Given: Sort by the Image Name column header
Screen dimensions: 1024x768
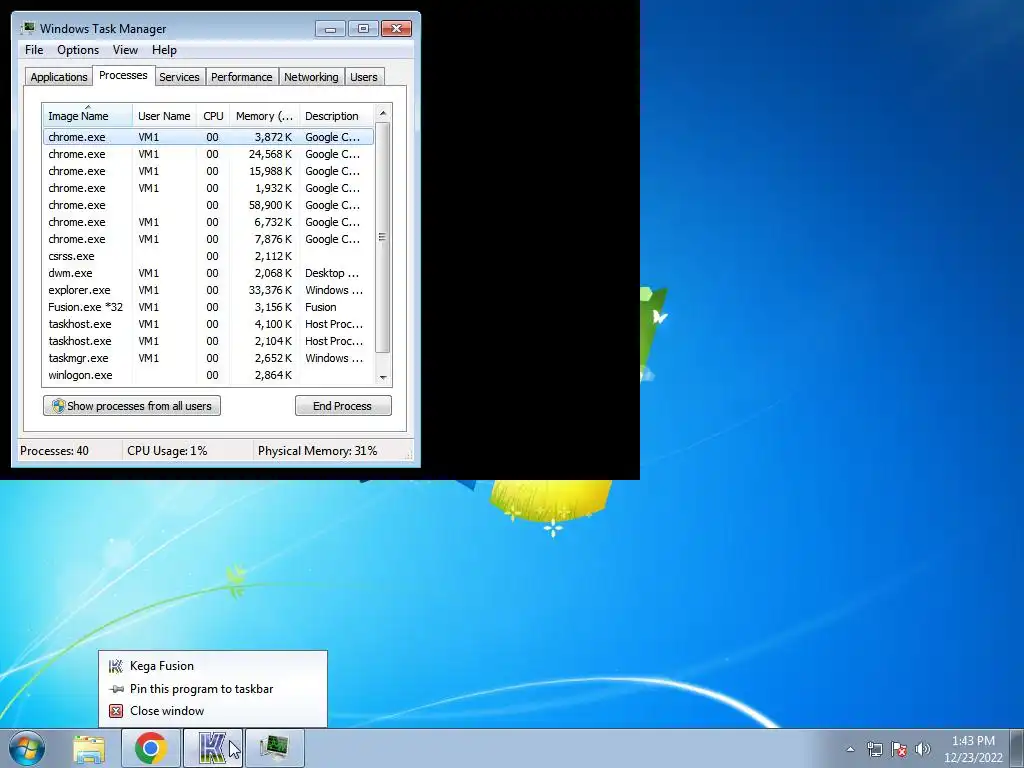Looking at the screenshot, I should [x=88, y=116].
